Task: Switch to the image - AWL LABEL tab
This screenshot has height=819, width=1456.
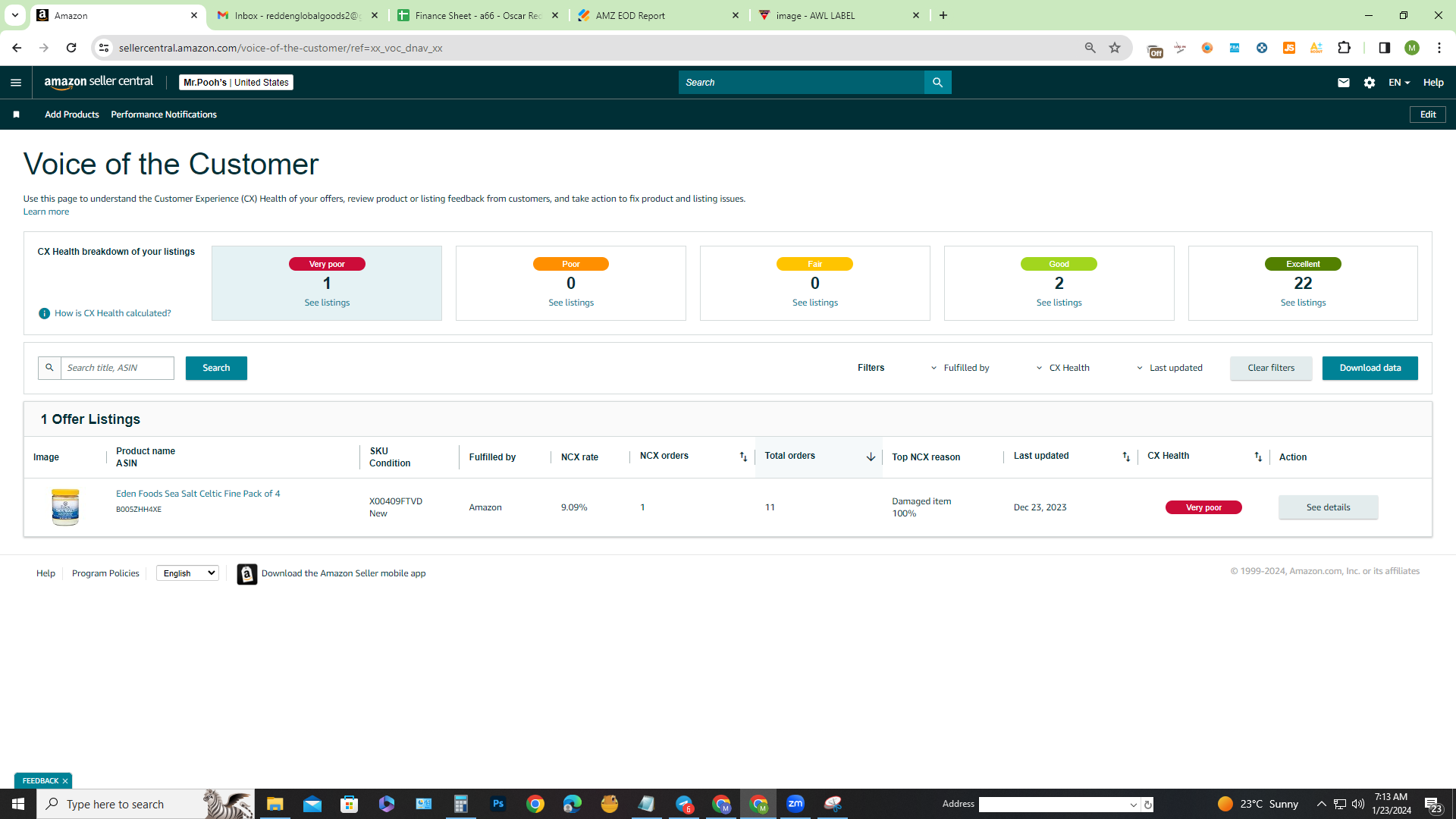Action: tap(839, 15)
